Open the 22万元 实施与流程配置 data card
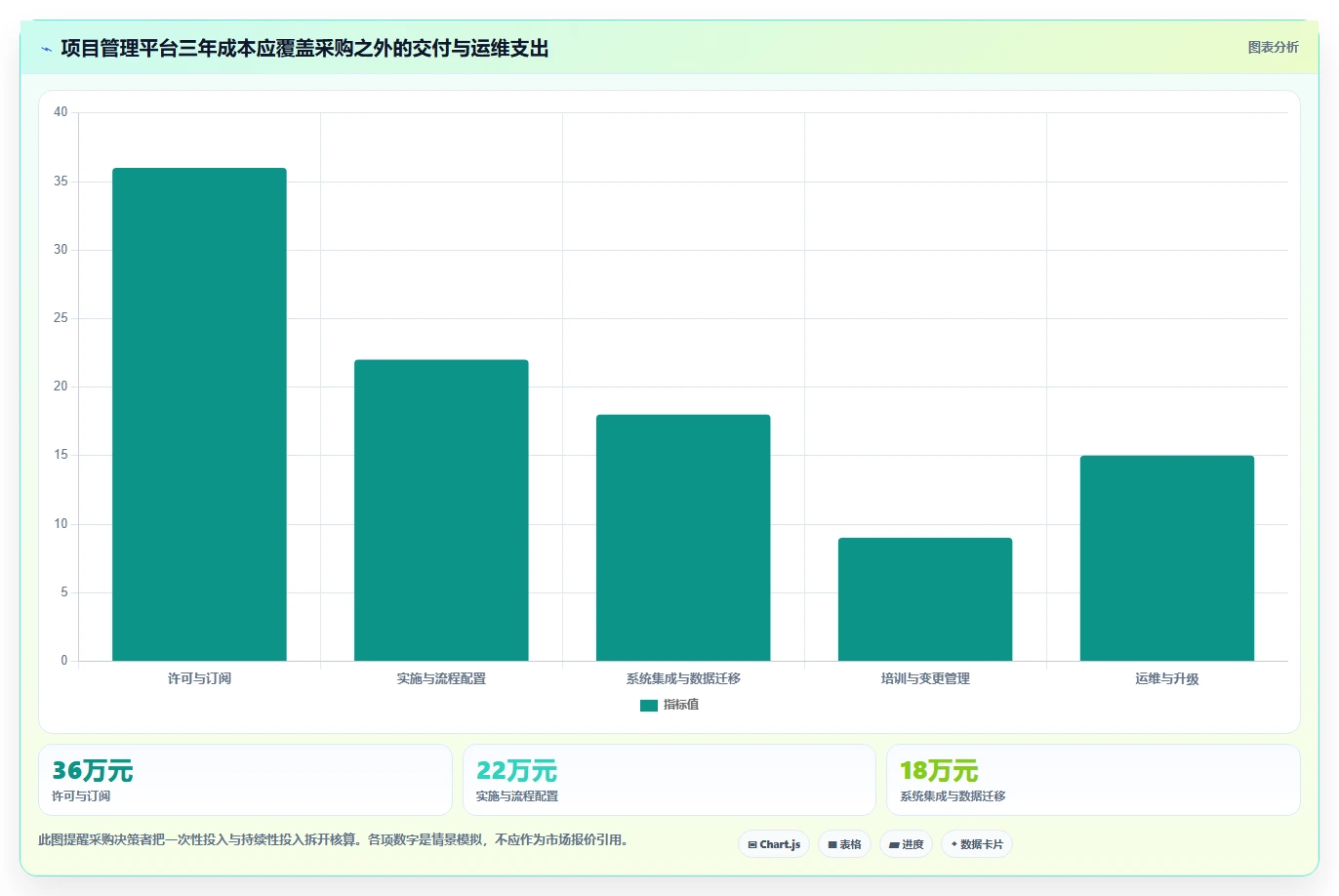Image resolution: width=1339 pixels, height=896 pixels. pos(669,780)
